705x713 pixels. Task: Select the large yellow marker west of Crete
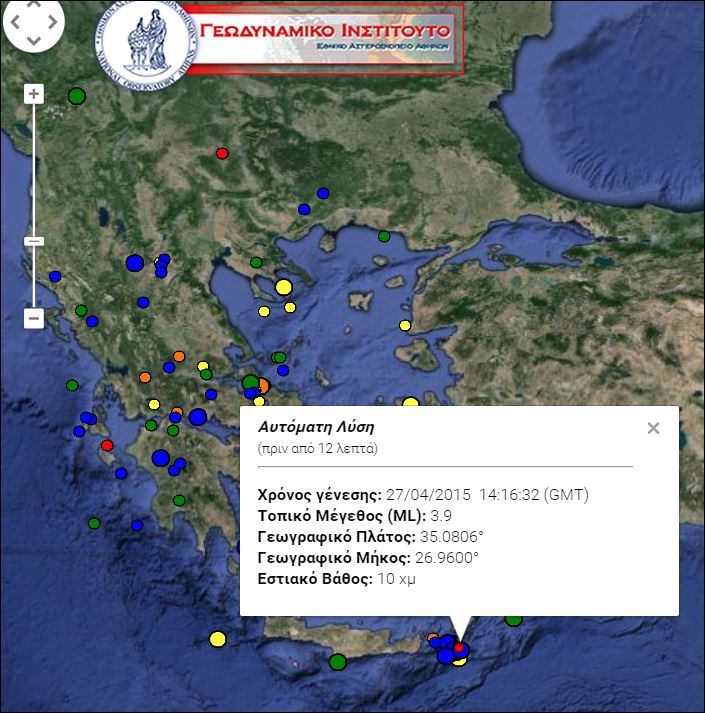pos(218,639)
